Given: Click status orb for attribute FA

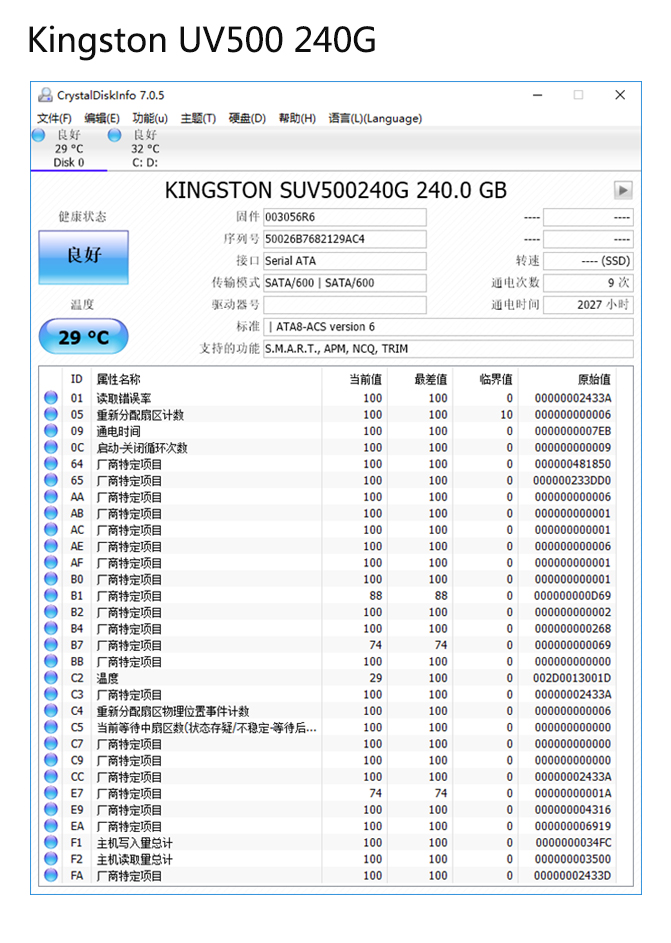Looking at the screenshot, I should tap(51, 875).
